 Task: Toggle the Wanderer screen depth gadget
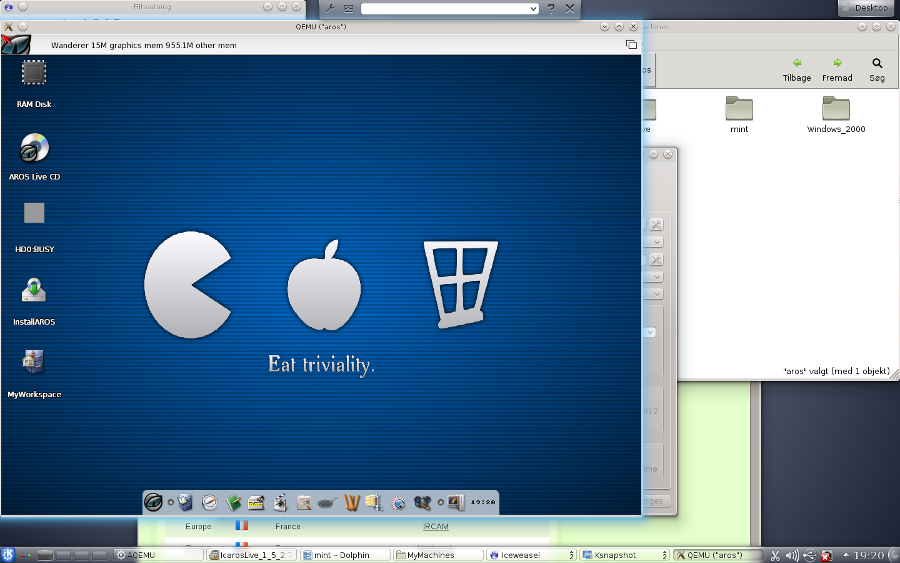point(631,45)
